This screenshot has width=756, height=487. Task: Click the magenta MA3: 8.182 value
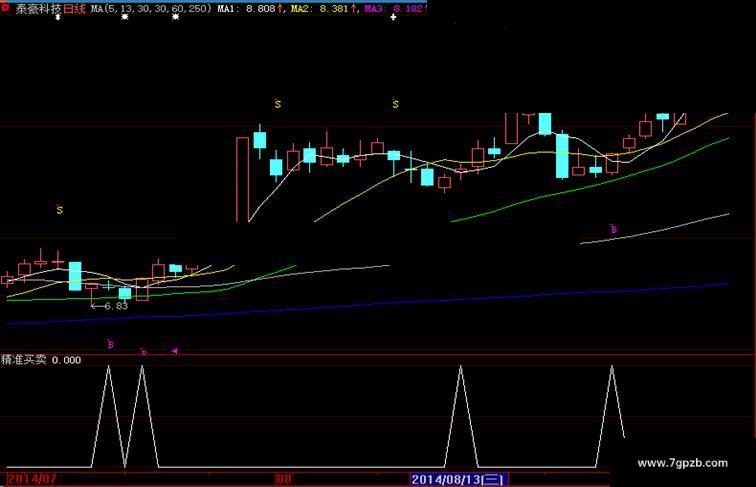pos(393,9)
